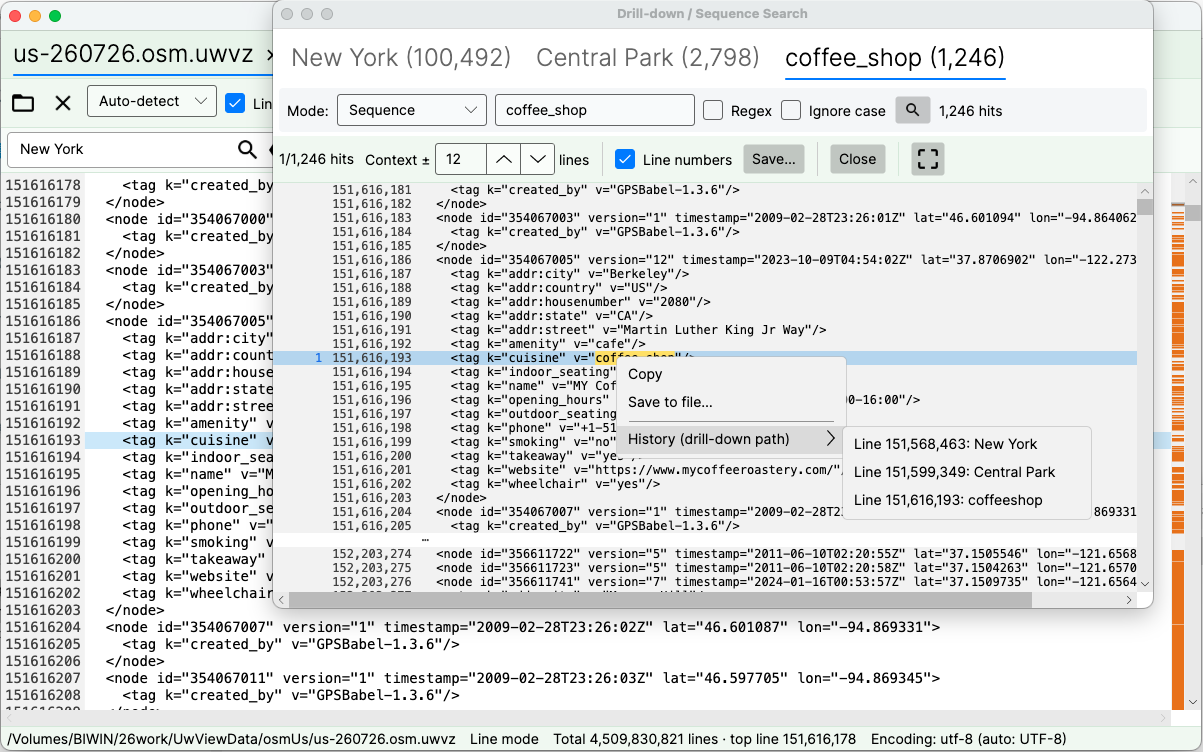Viewport: 1203px width, 752px height.
Task: Toggle fullscreen view of the drill-down results
Action: pos(928,159)
